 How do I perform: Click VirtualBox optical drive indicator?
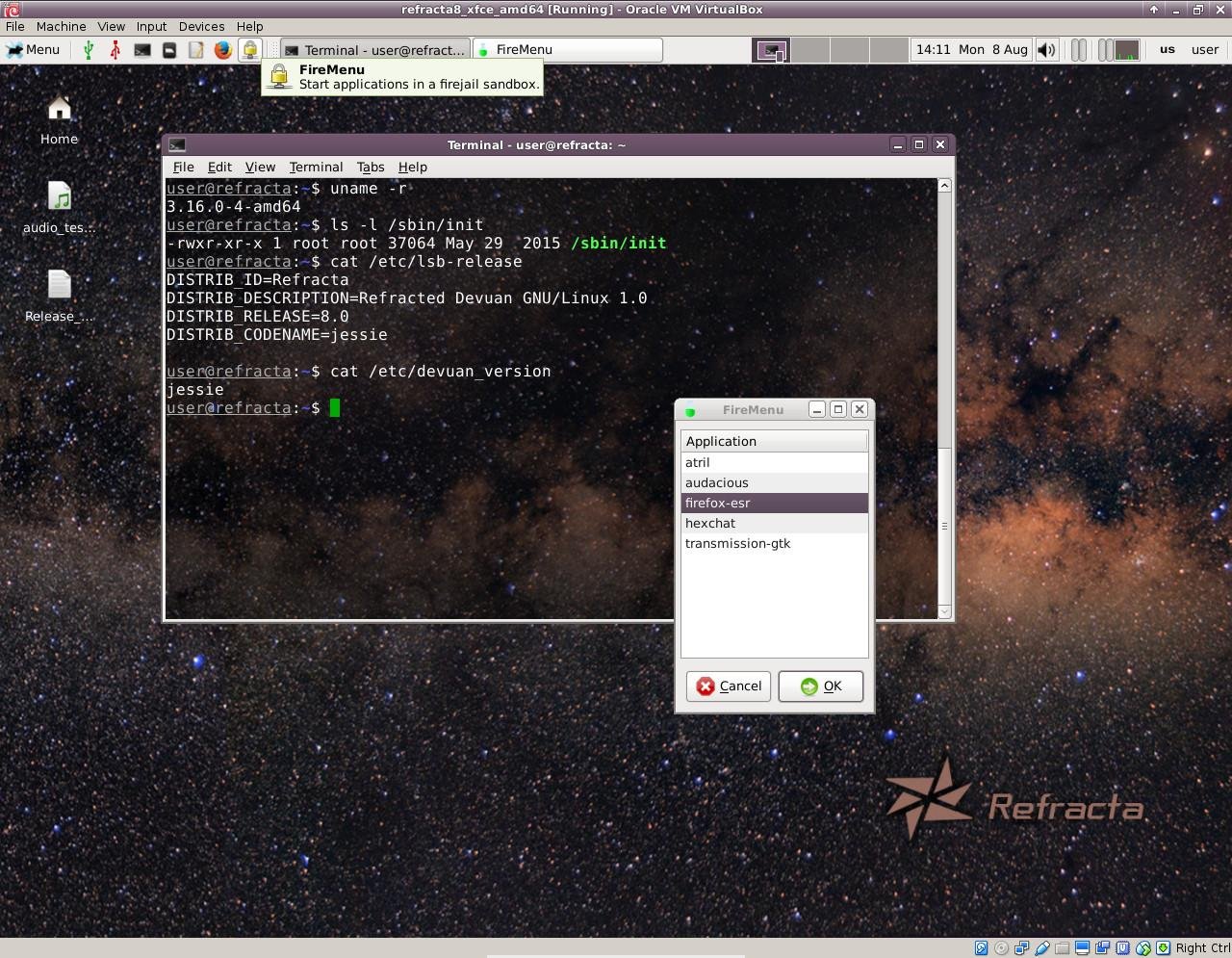click(x=1001, y=948)
